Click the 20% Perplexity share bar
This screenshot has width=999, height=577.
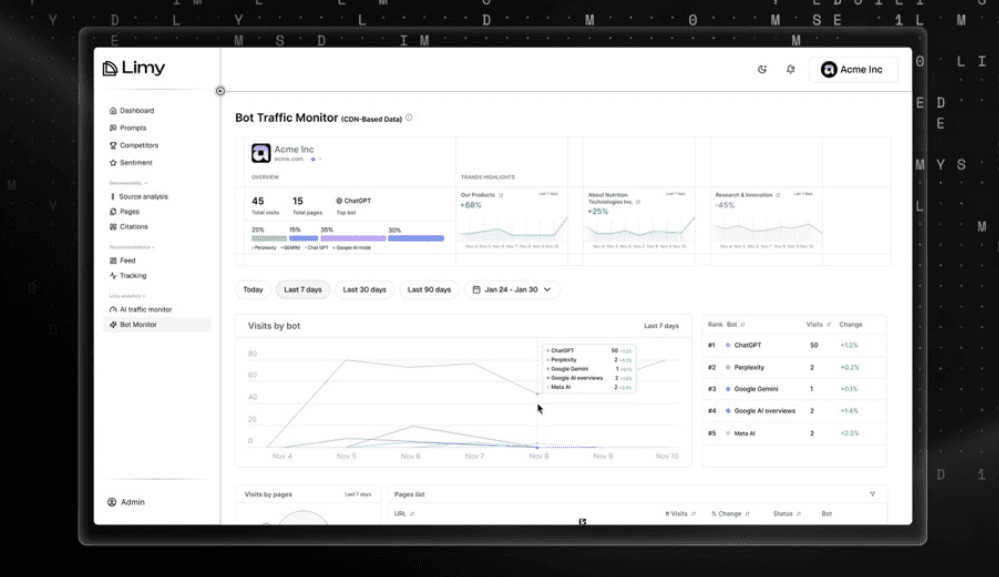tap(269, 238)
